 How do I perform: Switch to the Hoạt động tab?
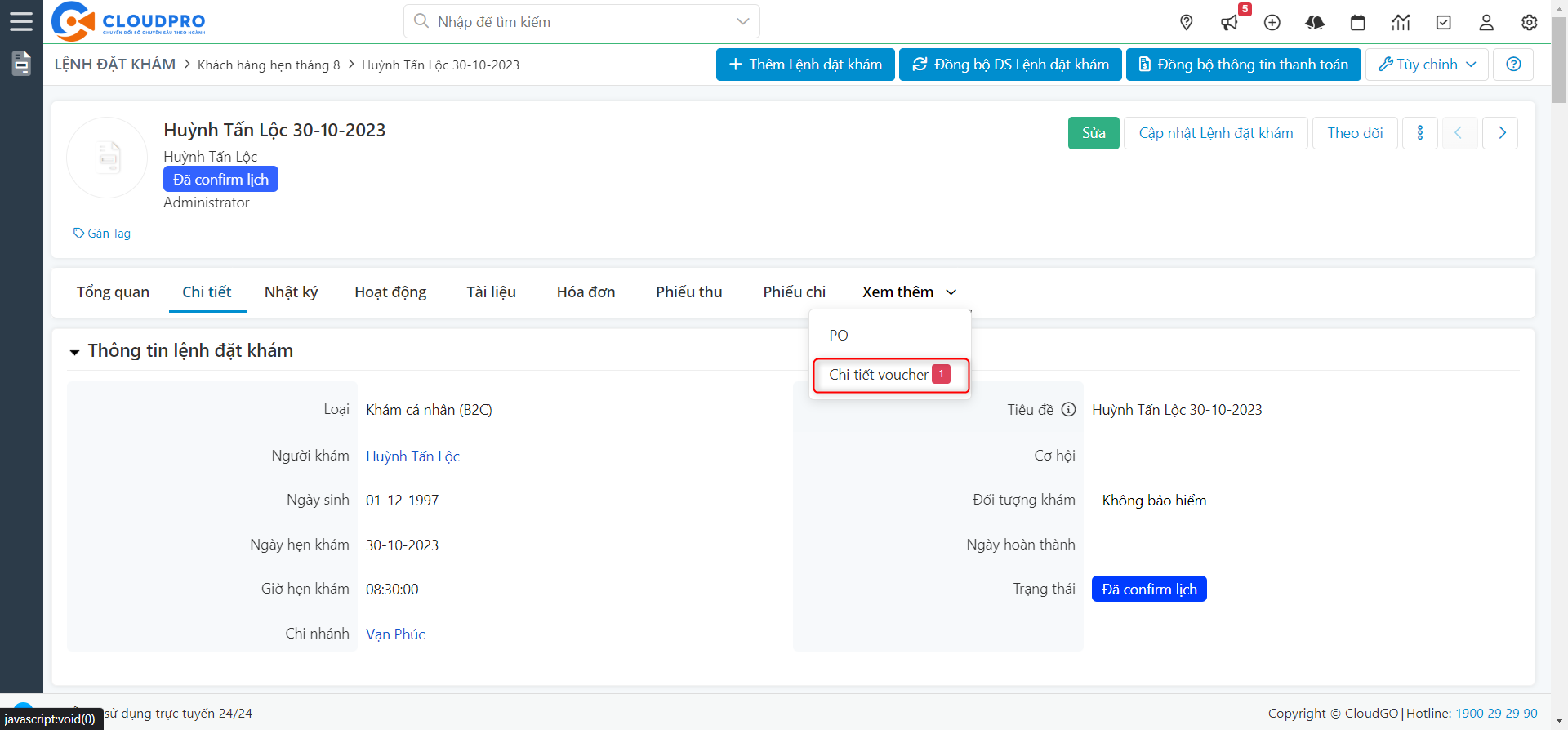[x=390, y=292]
